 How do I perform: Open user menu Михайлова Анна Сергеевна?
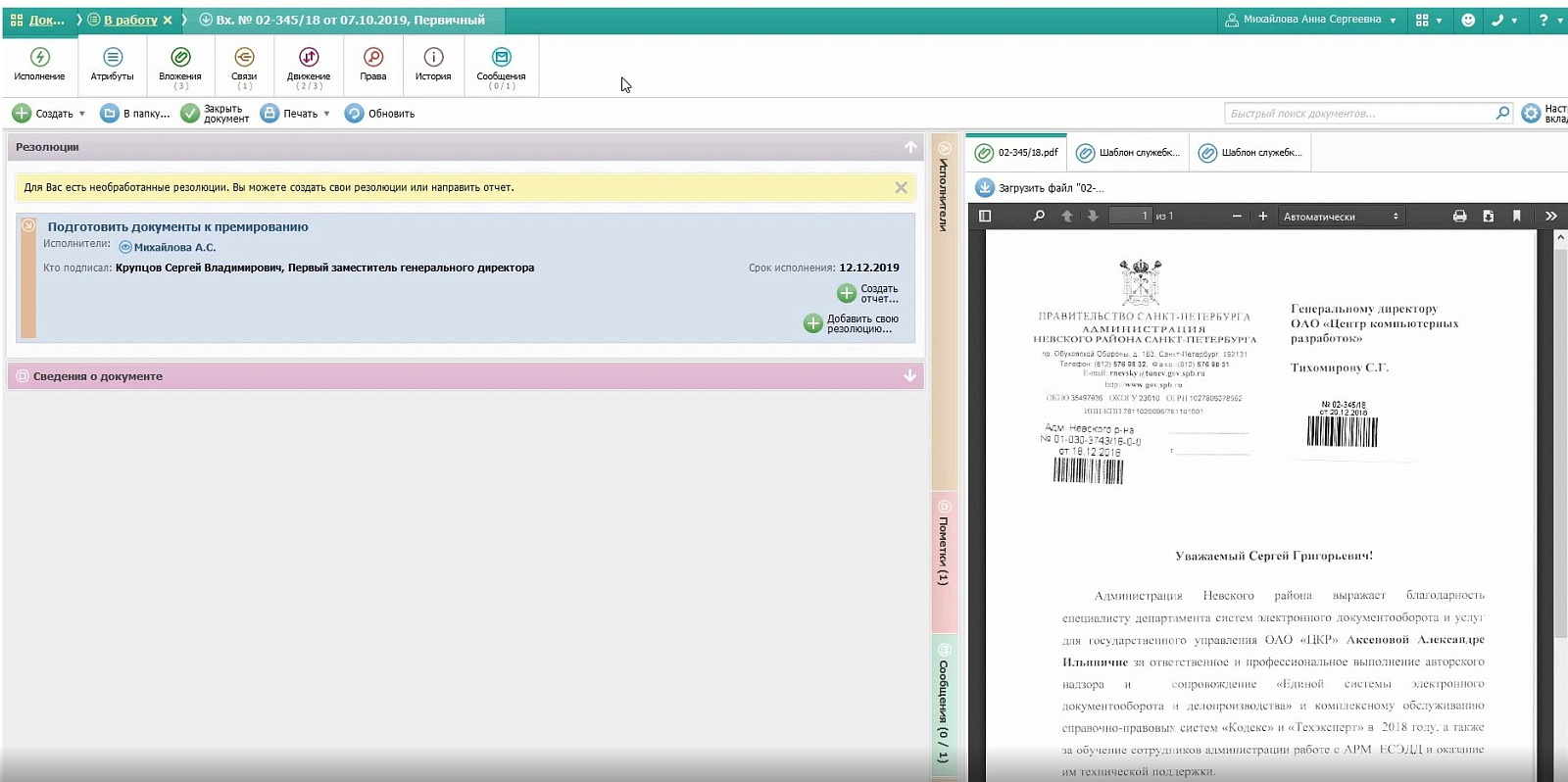(1310, 20)
